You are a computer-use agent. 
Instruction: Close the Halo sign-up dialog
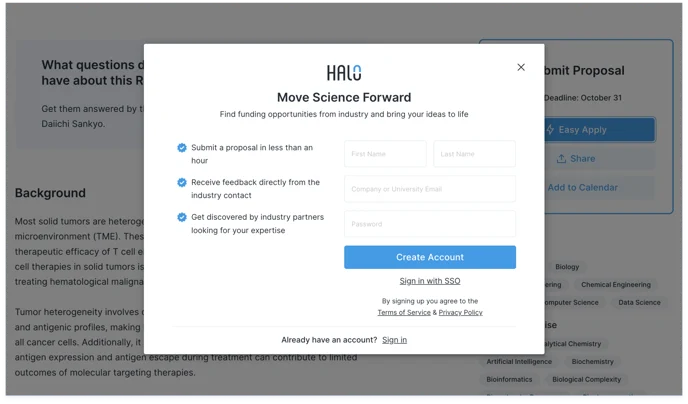pos(521,67)
